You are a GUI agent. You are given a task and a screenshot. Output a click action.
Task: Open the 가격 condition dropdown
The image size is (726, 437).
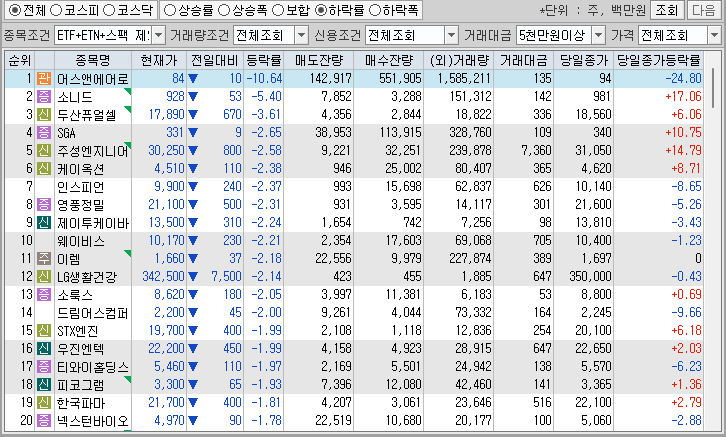714,35
